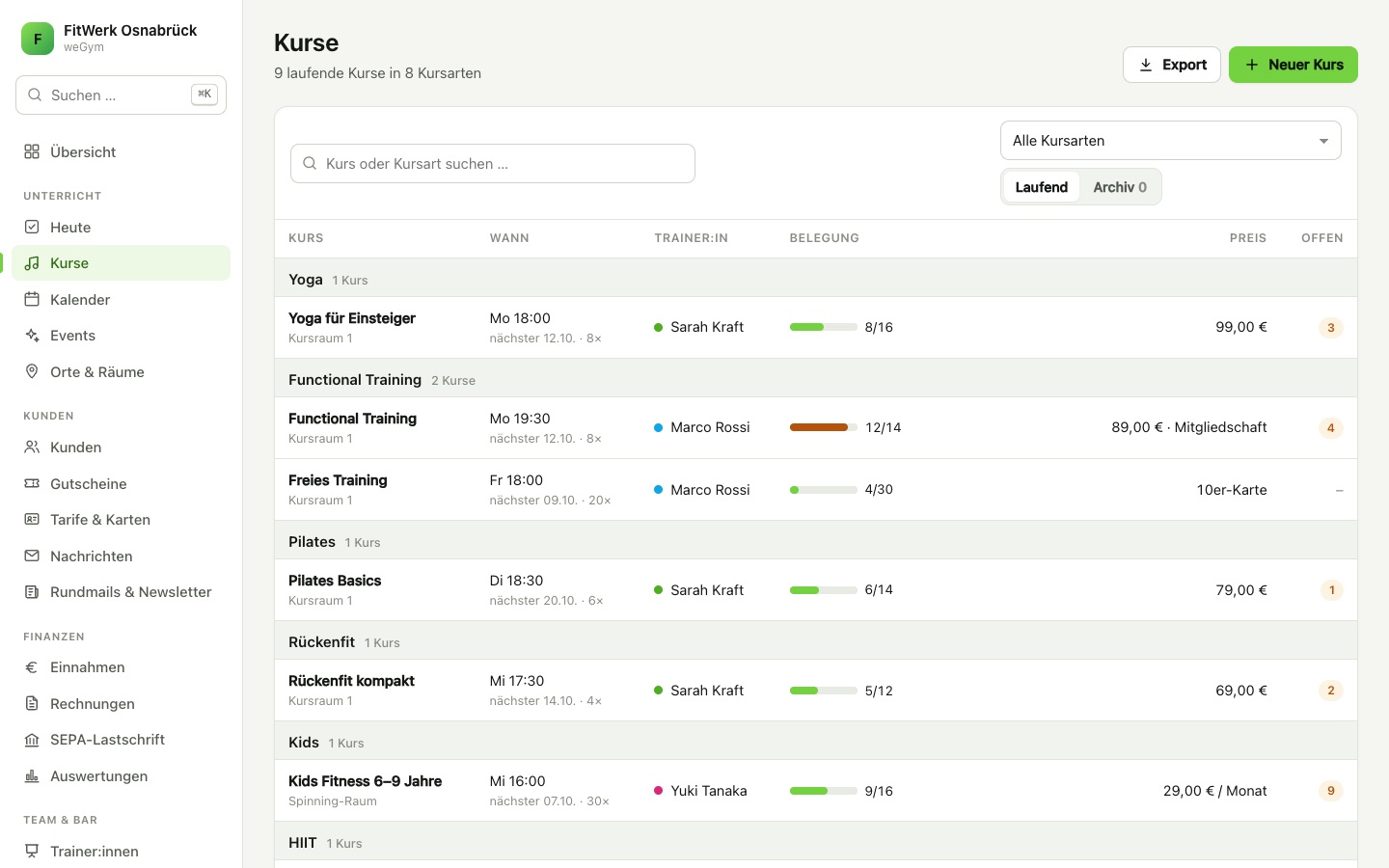1389x868 pixels.
Task: Switch to the Laufend tab
Action: point(1042,187)
